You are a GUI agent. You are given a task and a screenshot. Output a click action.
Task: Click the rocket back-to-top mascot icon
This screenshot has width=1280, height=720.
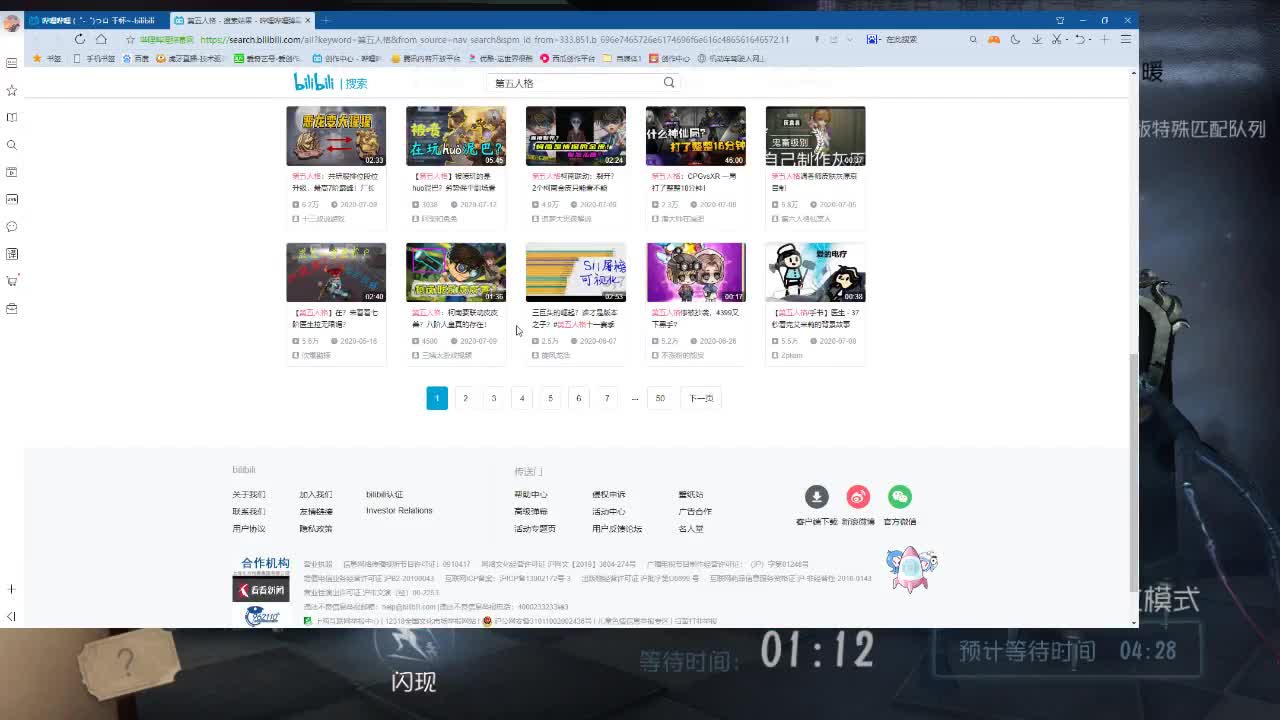[x=911, y=569]
